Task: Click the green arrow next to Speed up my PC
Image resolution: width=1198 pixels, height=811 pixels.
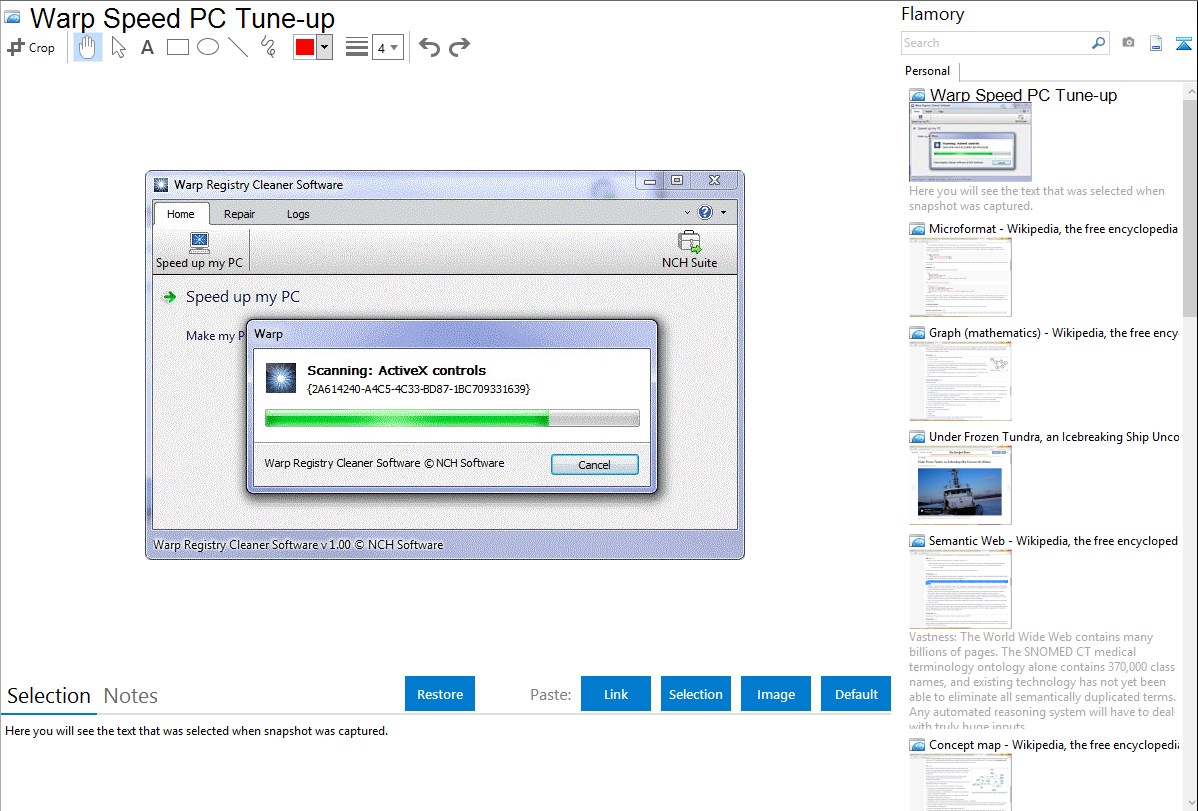Action: [170, 297]
